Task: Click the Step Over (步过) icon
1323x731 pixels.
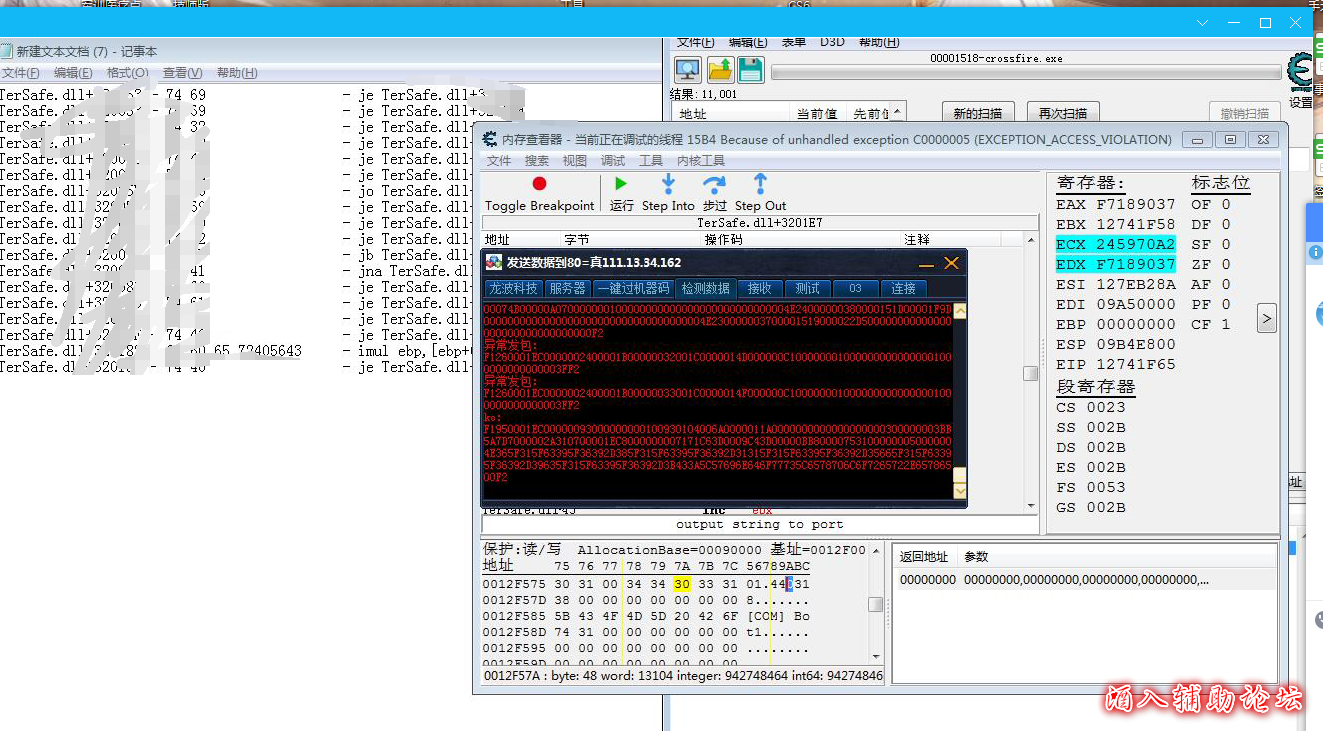Action: pyautogui.click(x=714, y=184)
